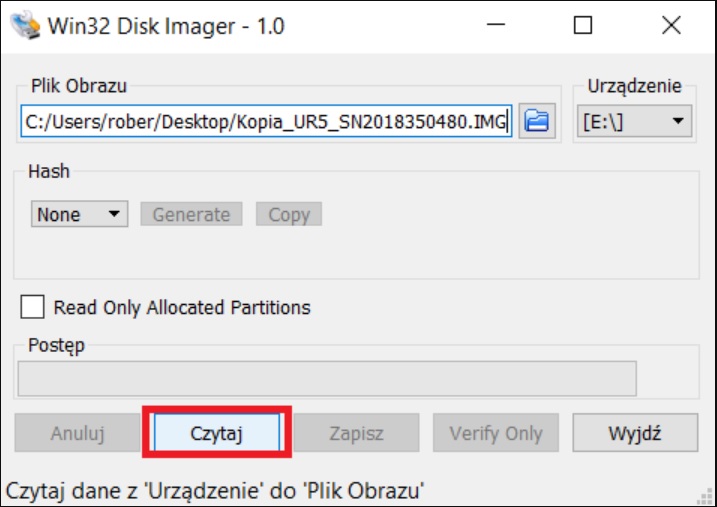Screen dimensions: 717x507
Task: Close the Win32 Disk Imager window
Action: 671,25
